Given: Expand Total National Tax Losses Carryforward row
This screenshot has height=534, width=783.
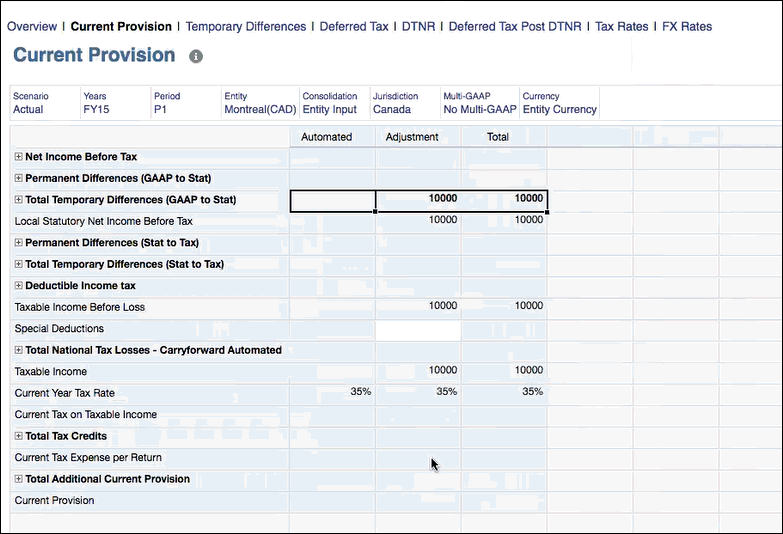Looking at the screenshot, I should click(x=18, y=350).
